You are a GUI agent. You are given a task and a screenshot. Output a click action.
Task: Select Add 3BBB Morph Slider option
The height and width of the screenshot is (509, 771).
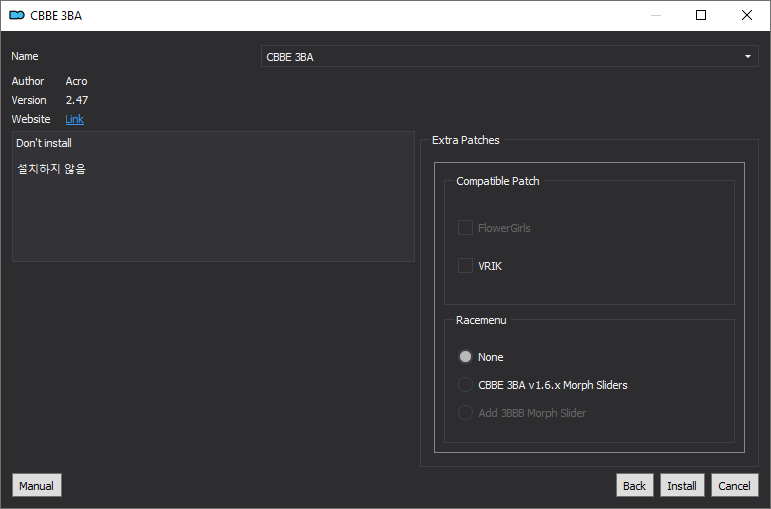(x=465, y=413)
